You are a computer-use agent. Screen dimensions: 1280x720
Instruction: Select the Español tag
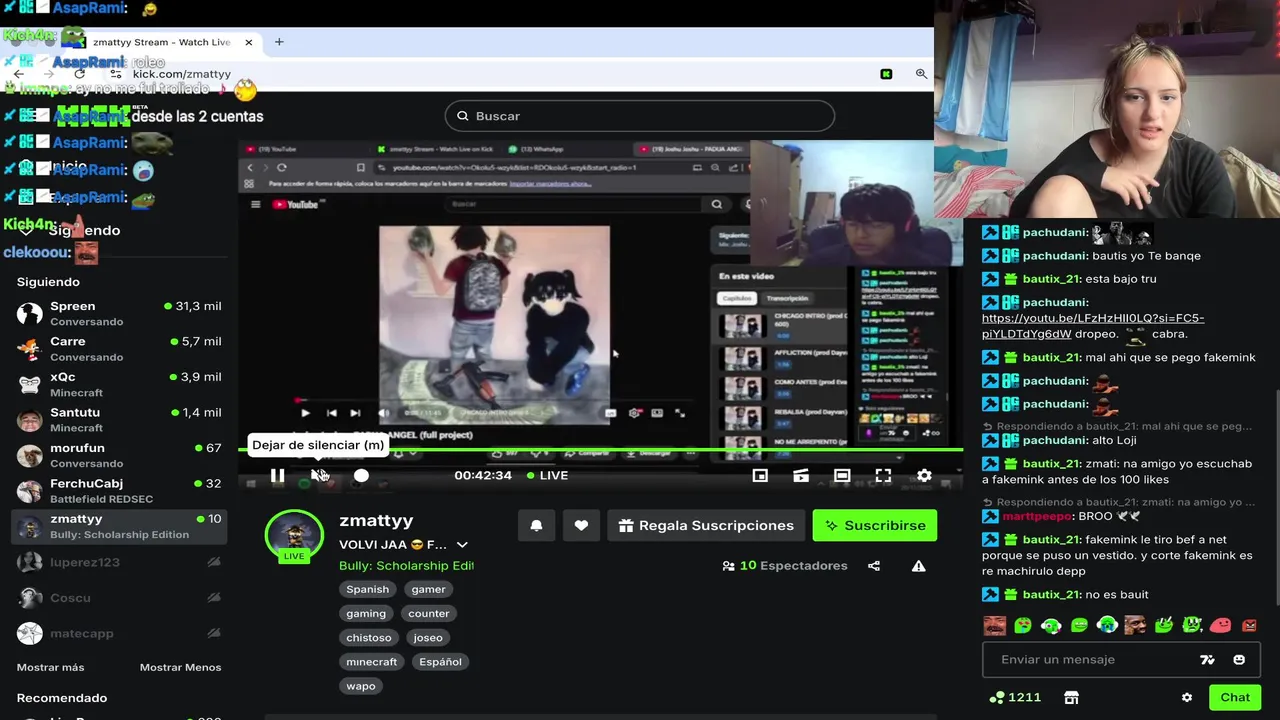tap(440, 662)
